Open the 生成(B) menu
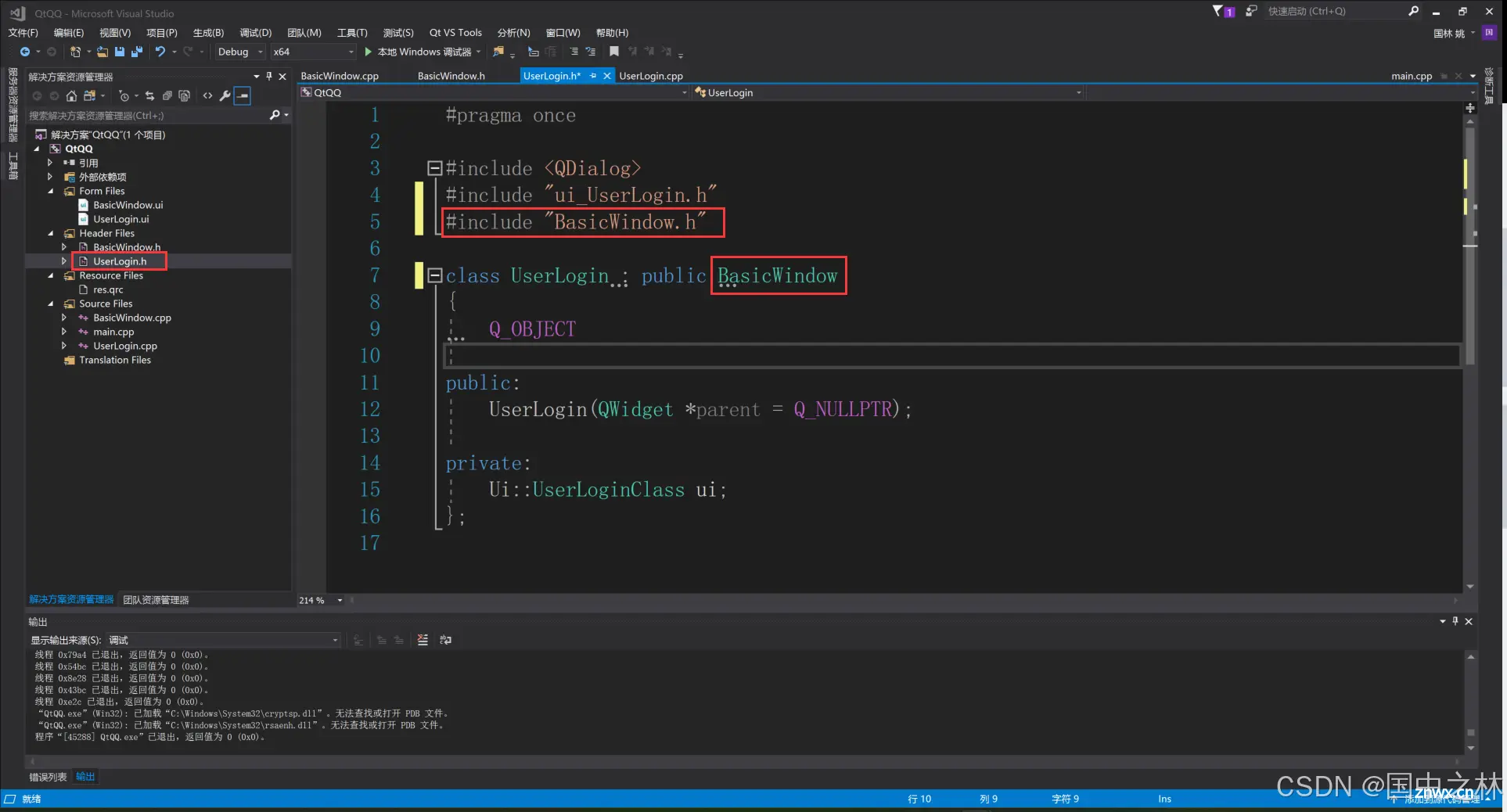Viewport: 1507px width, 812px height. tap(208, 33)
